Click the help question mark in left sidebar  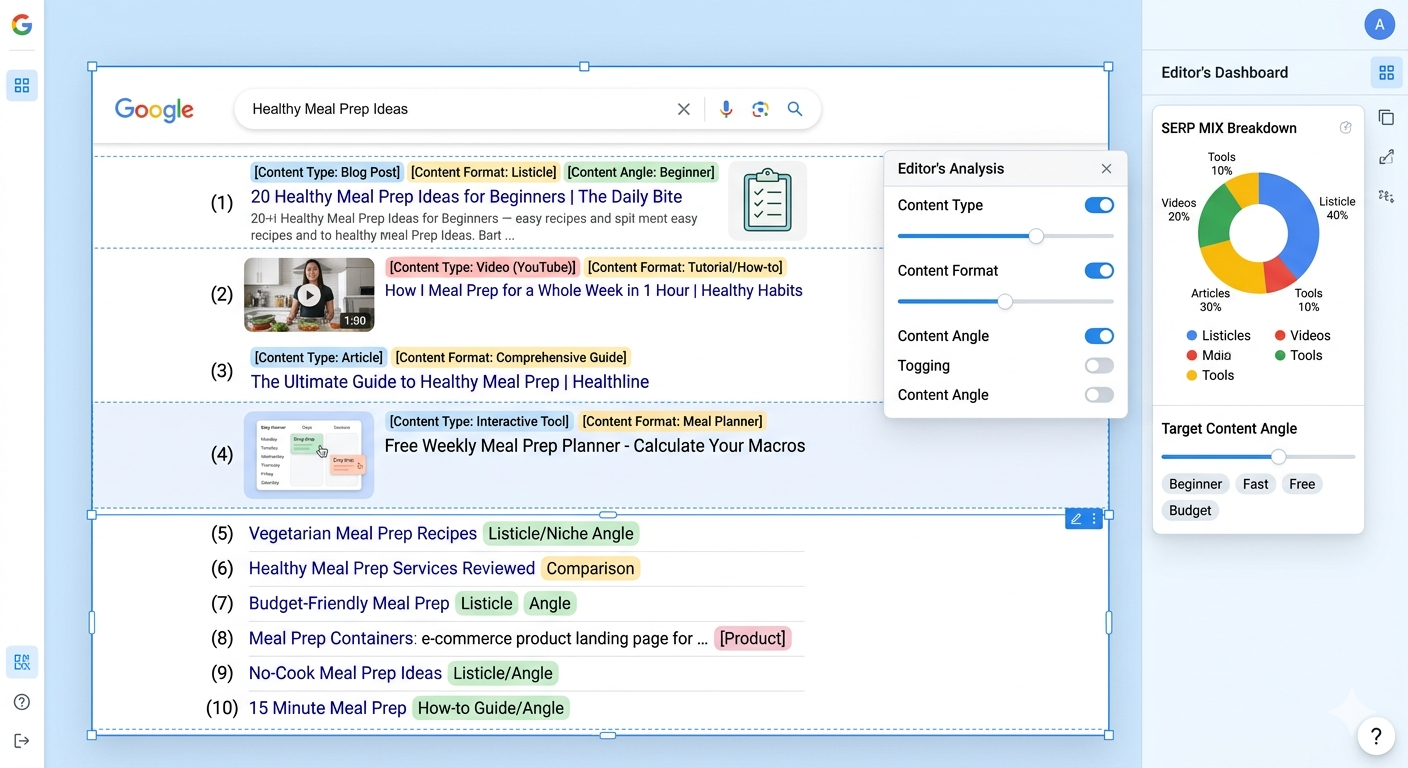point(22,702)
